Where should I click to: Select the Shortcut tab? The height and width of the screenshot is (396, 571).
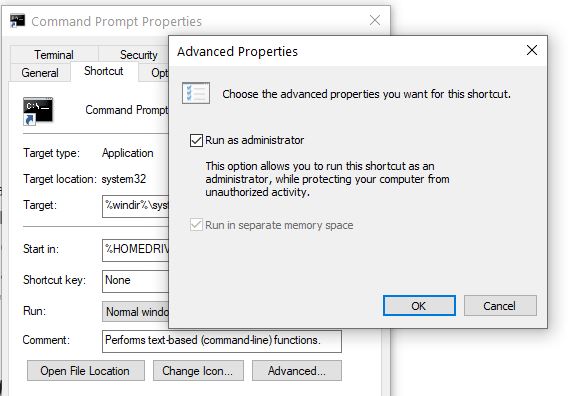(x=104, y=71)
